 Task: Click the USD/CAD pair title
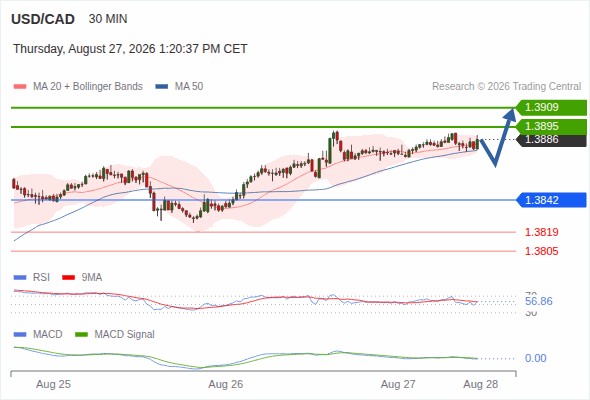[x=43, y=19]
